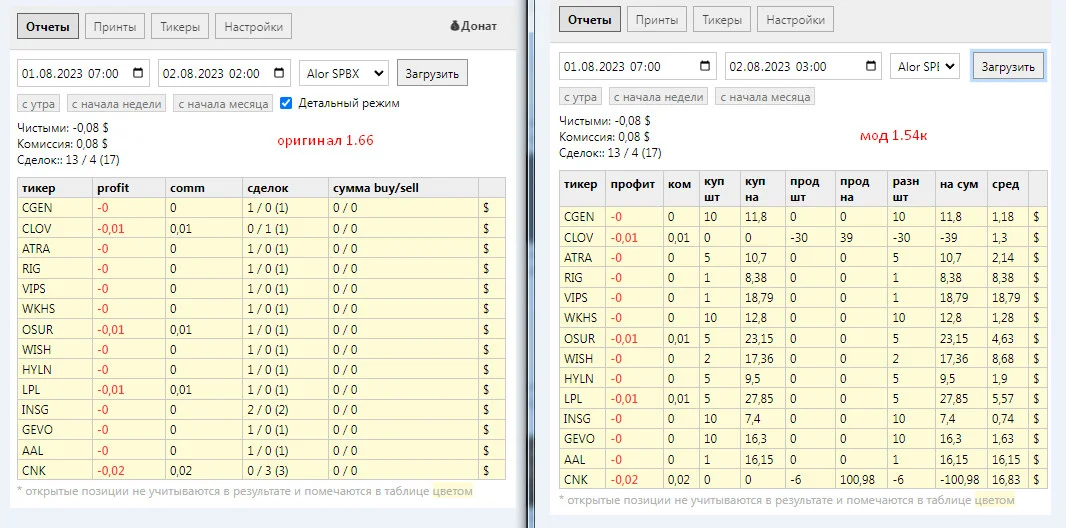Click the Донат money bag icon
1066x528 pixels.
455,27
